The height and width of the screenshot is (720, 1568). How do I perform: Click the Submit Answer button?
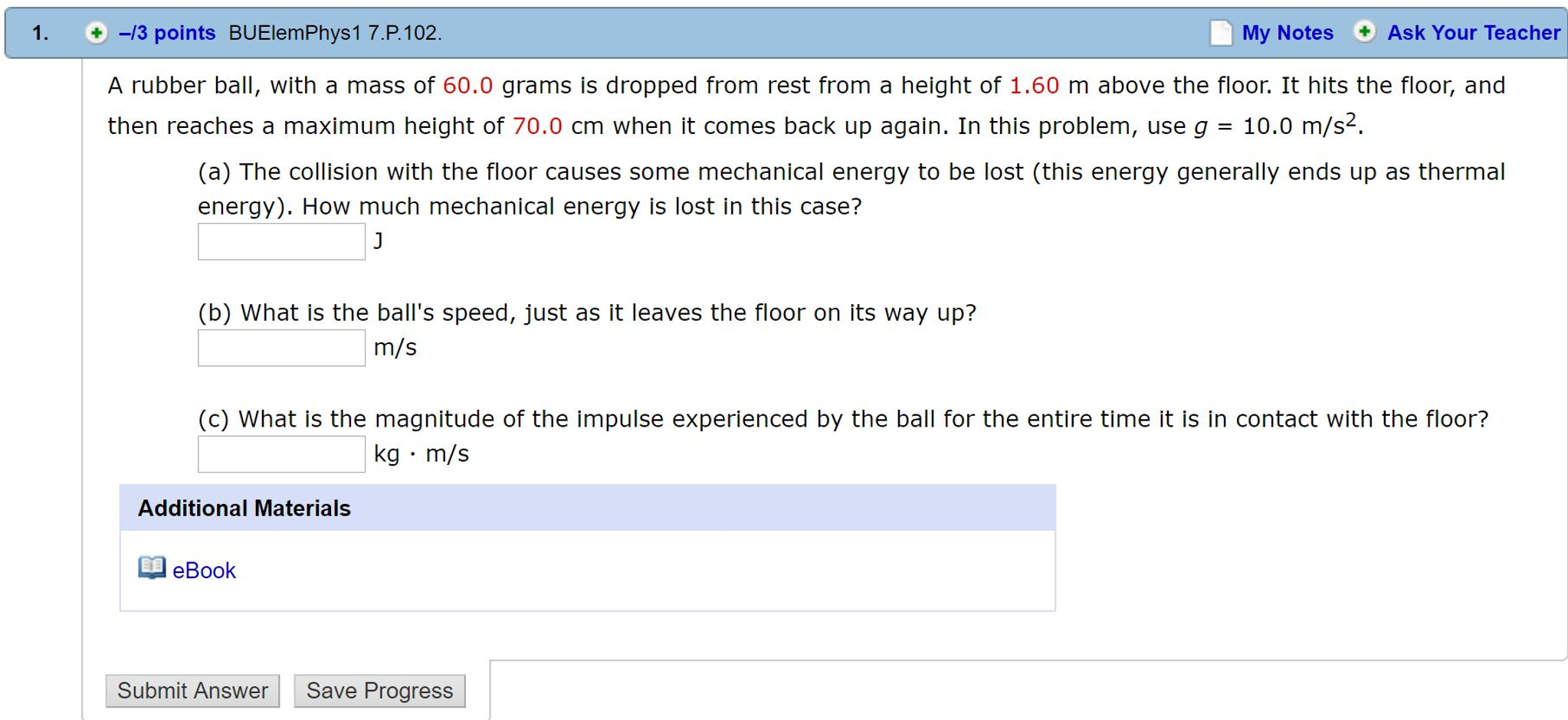192,690
